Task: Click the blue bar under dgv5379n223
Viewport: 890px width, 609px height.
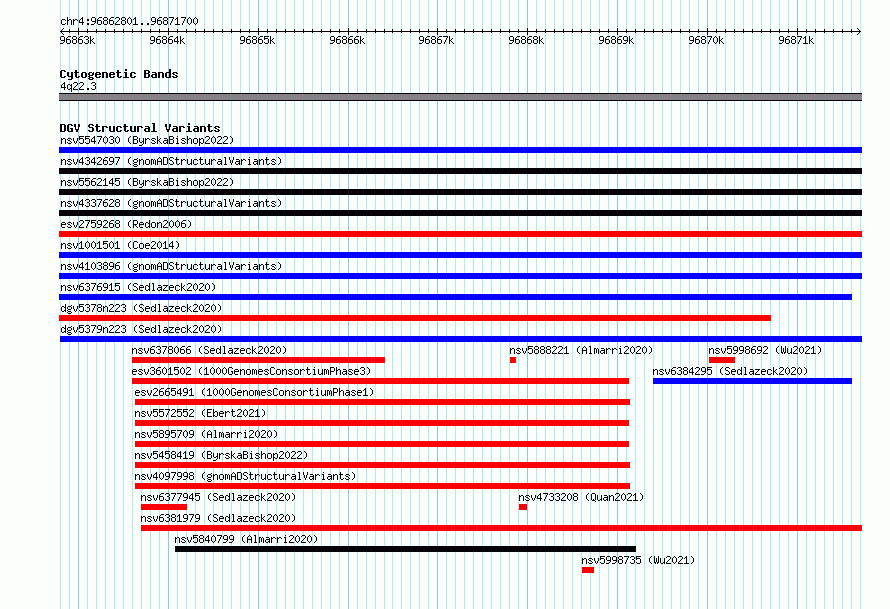Action: (461, 339)
